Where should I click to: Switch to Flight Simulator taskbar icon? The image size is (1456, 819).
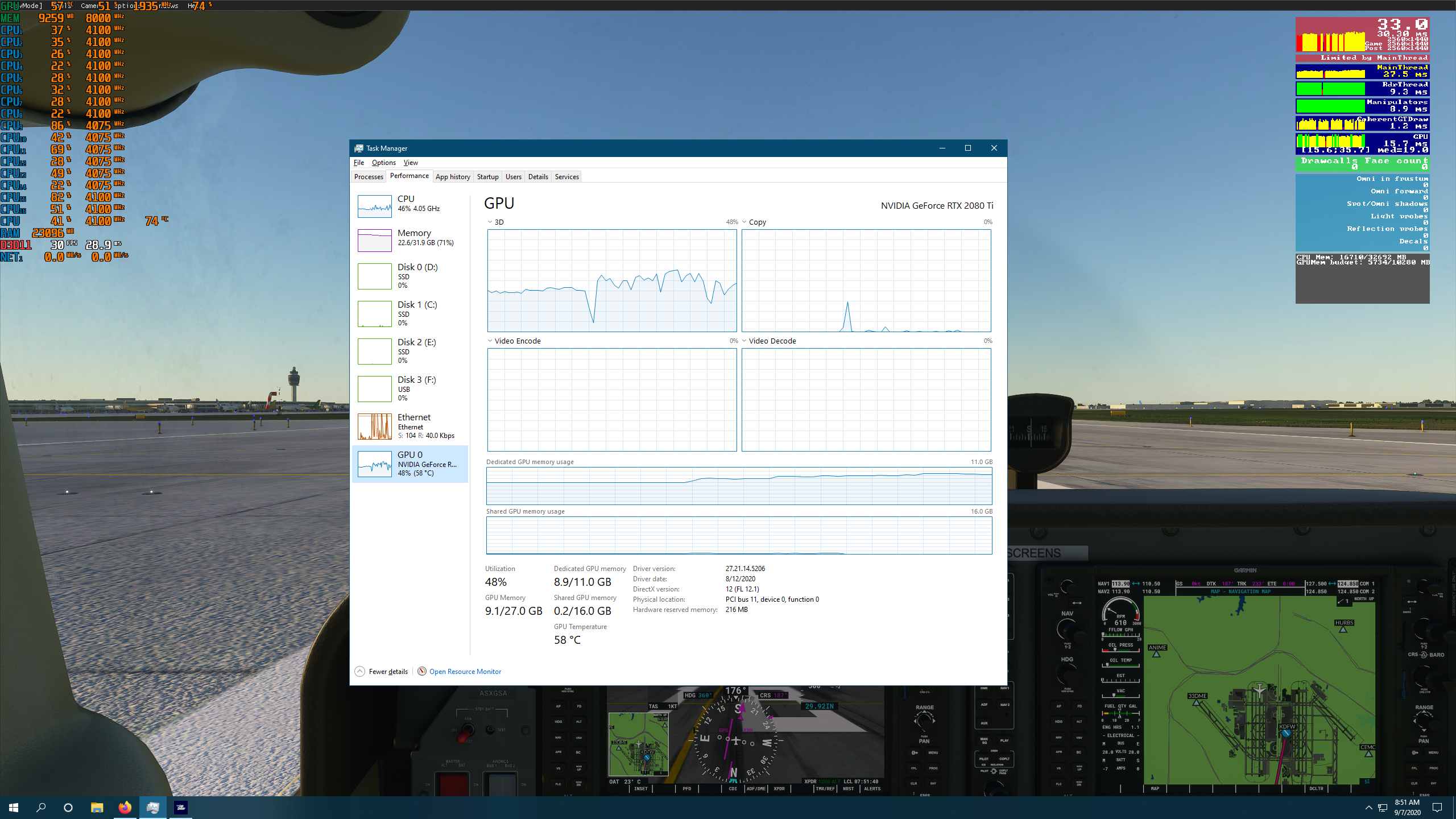(x=181, y=808)
